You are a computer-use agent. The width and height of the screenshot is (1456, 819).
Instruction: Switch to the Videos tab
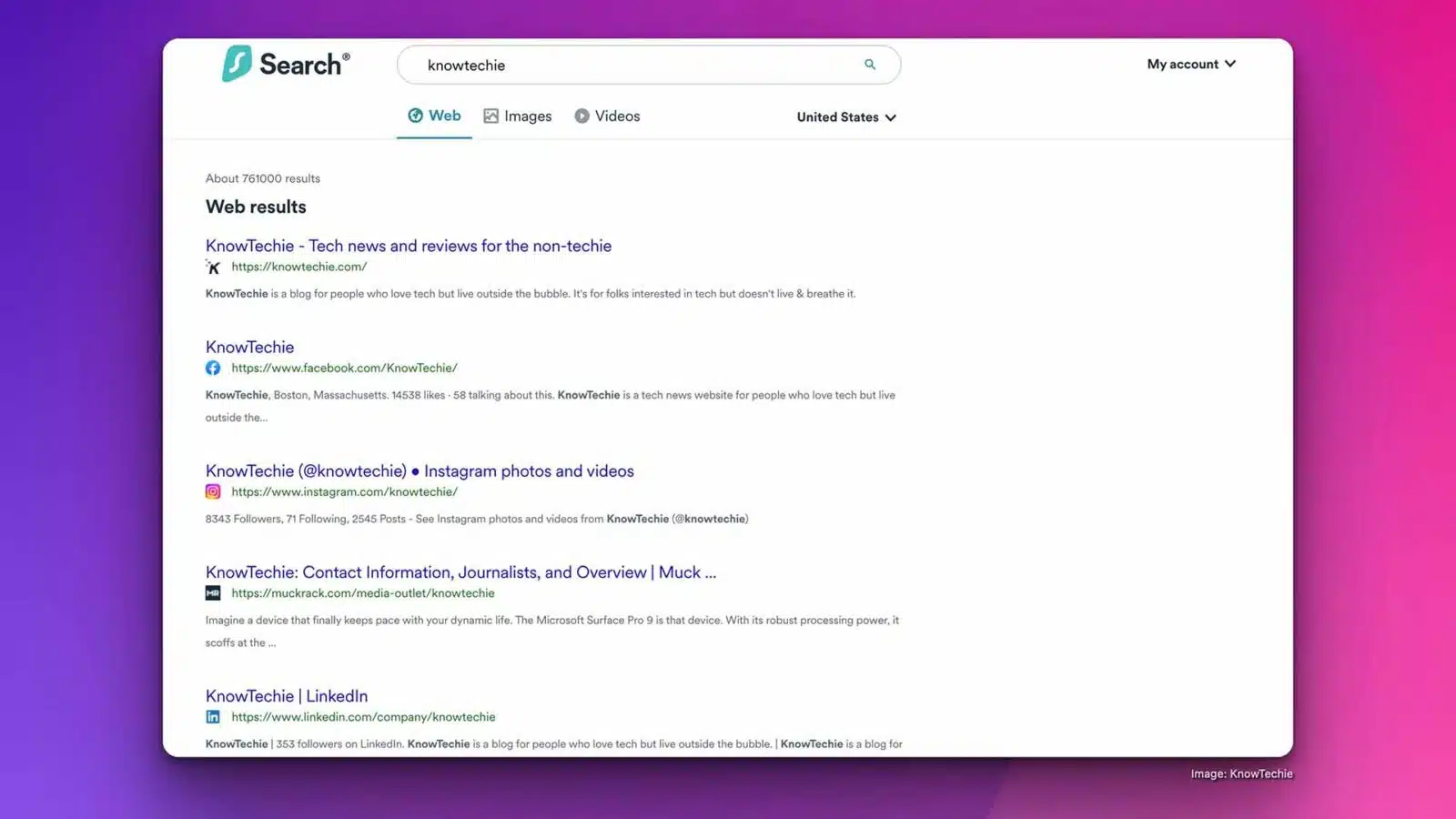[x=617, y=116]
